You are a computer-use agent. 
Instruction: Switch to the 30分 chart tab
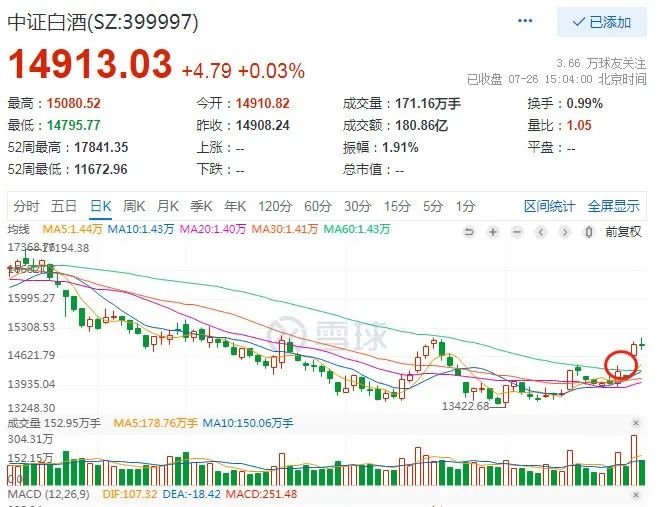pyautogui.click(x=358, y=206)
